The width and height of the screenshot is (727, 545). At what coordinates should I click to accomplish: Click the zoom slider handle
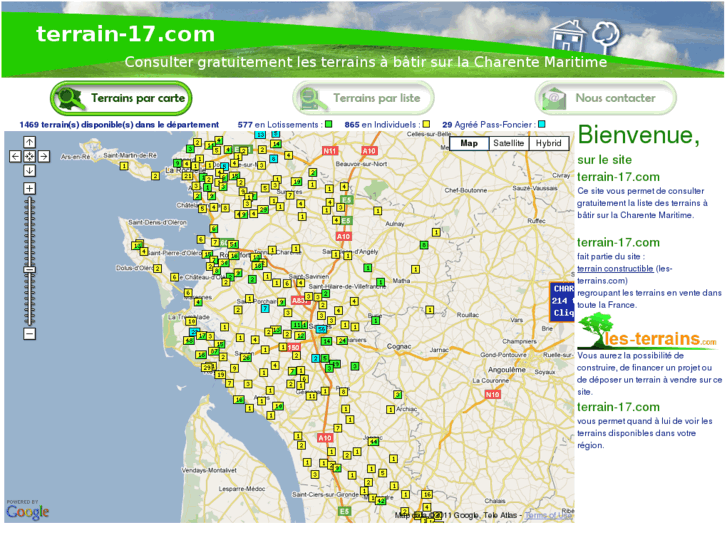pos(29,269)
